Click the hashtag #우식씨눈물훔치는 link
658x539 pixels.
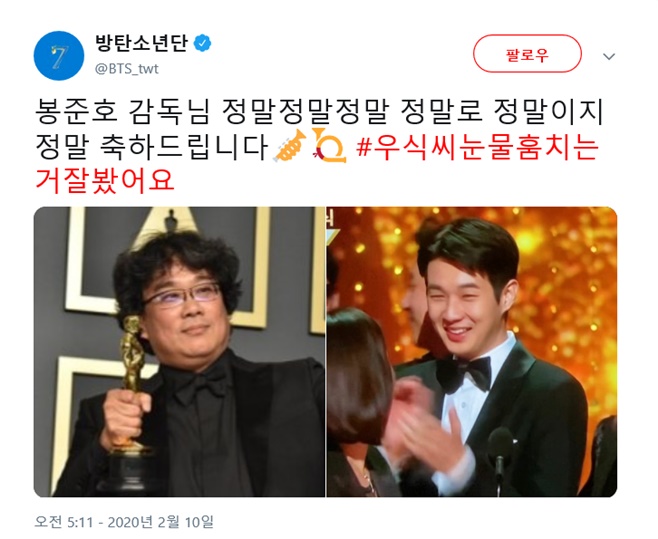click(x=478, y=147)
